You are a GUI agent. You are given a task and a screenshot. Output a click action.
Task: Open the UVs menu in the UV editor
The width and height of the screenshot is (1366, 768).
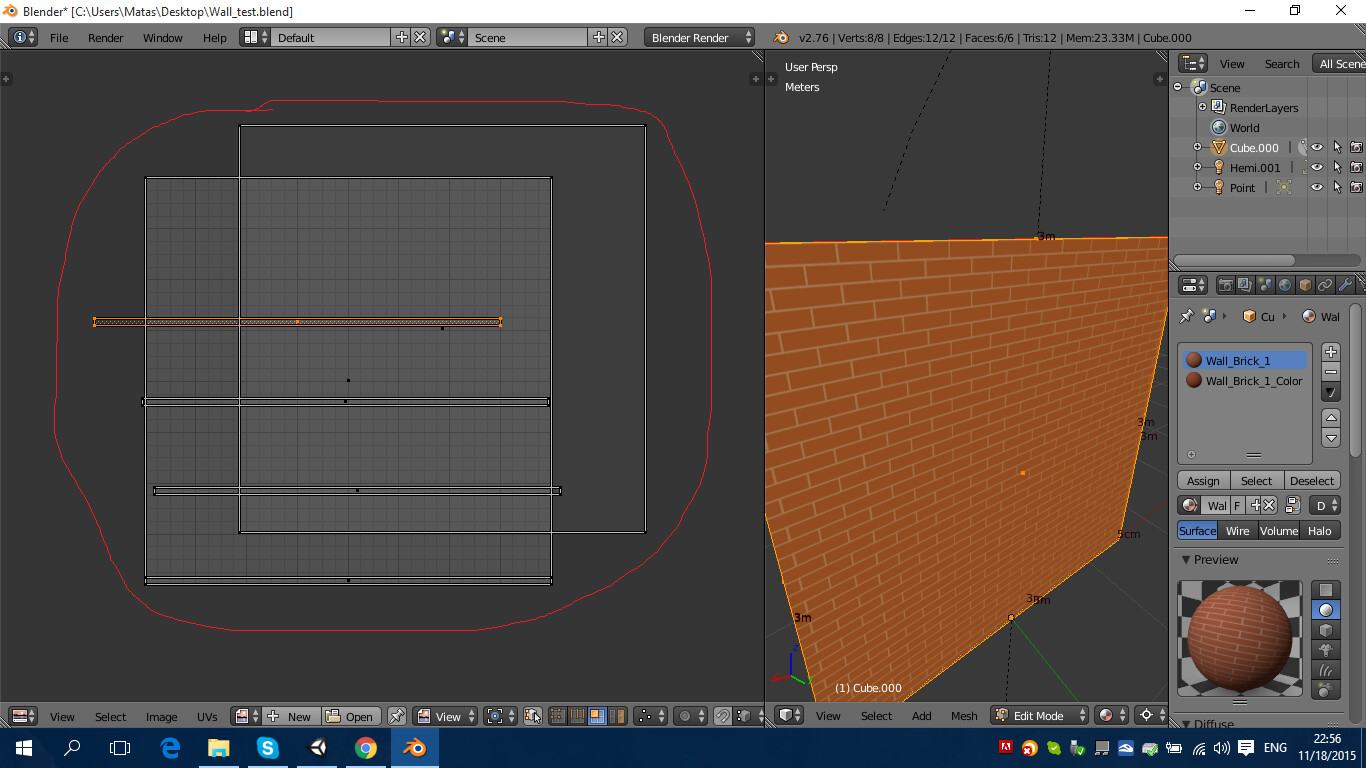206,716
